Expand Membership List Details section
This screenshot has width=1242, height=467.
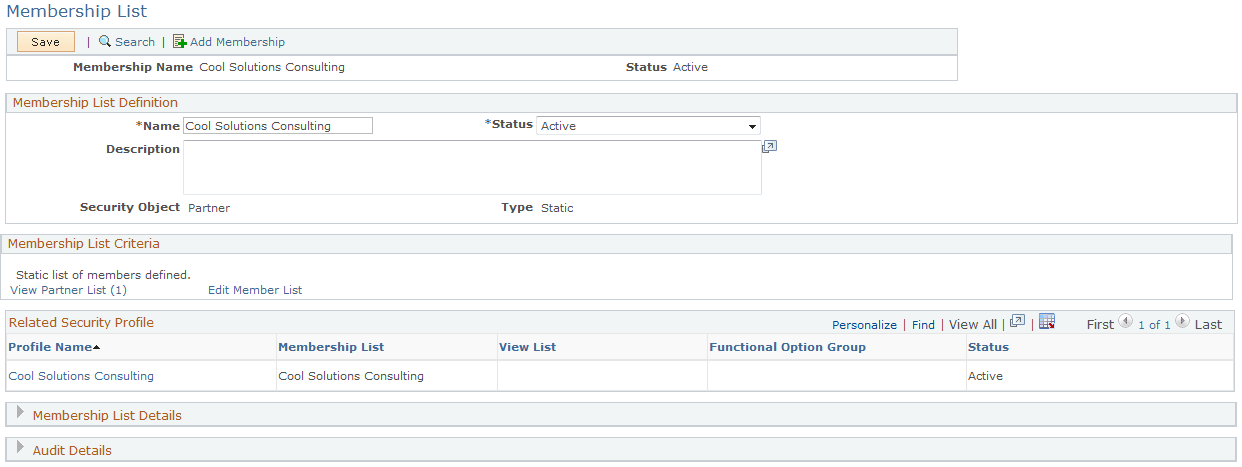pyautogui.click(x=20, y=413)
